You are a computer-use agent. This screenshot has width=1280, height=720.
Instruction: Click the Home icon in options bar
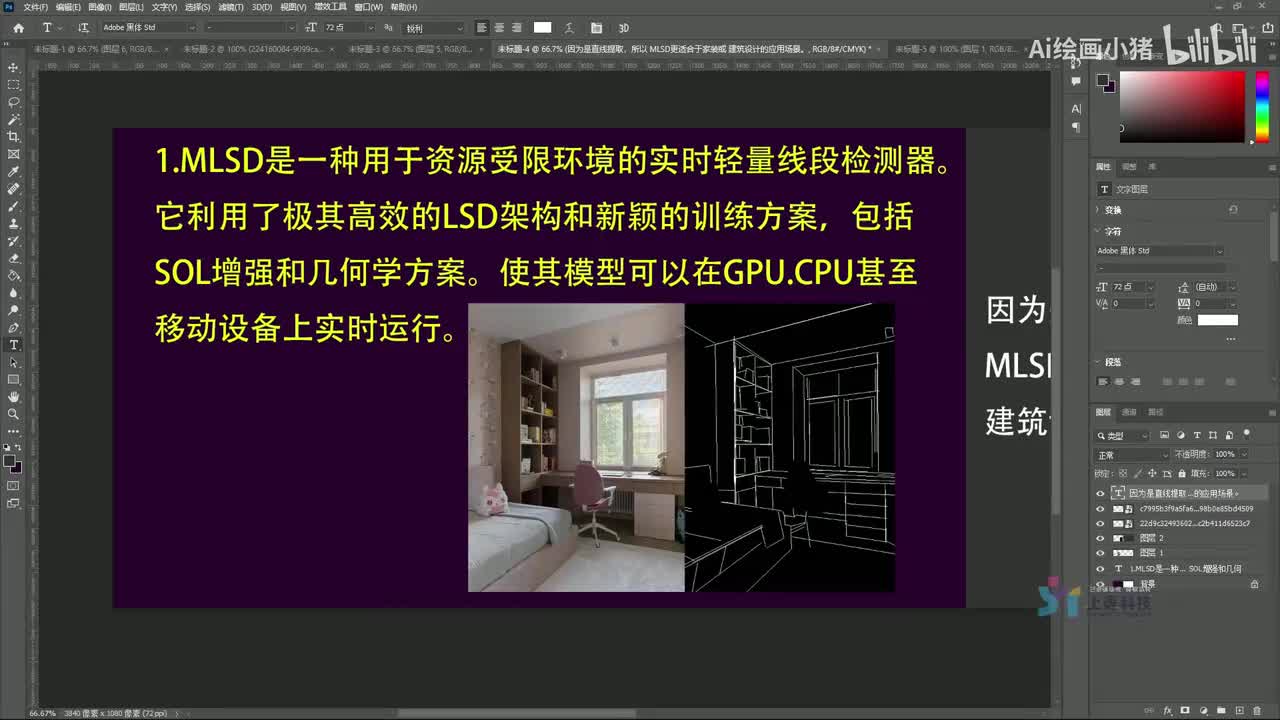coord(18,28)
